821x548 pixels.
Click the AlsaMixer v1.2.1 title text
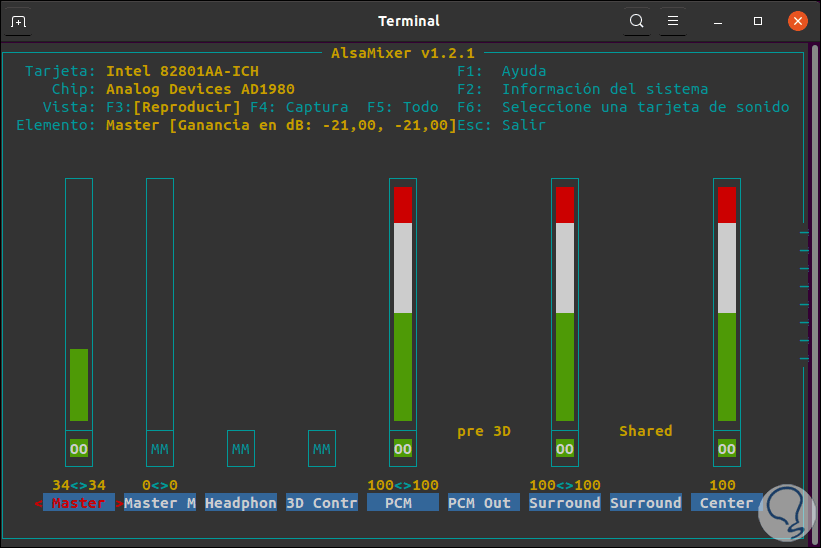click(403, 53)
